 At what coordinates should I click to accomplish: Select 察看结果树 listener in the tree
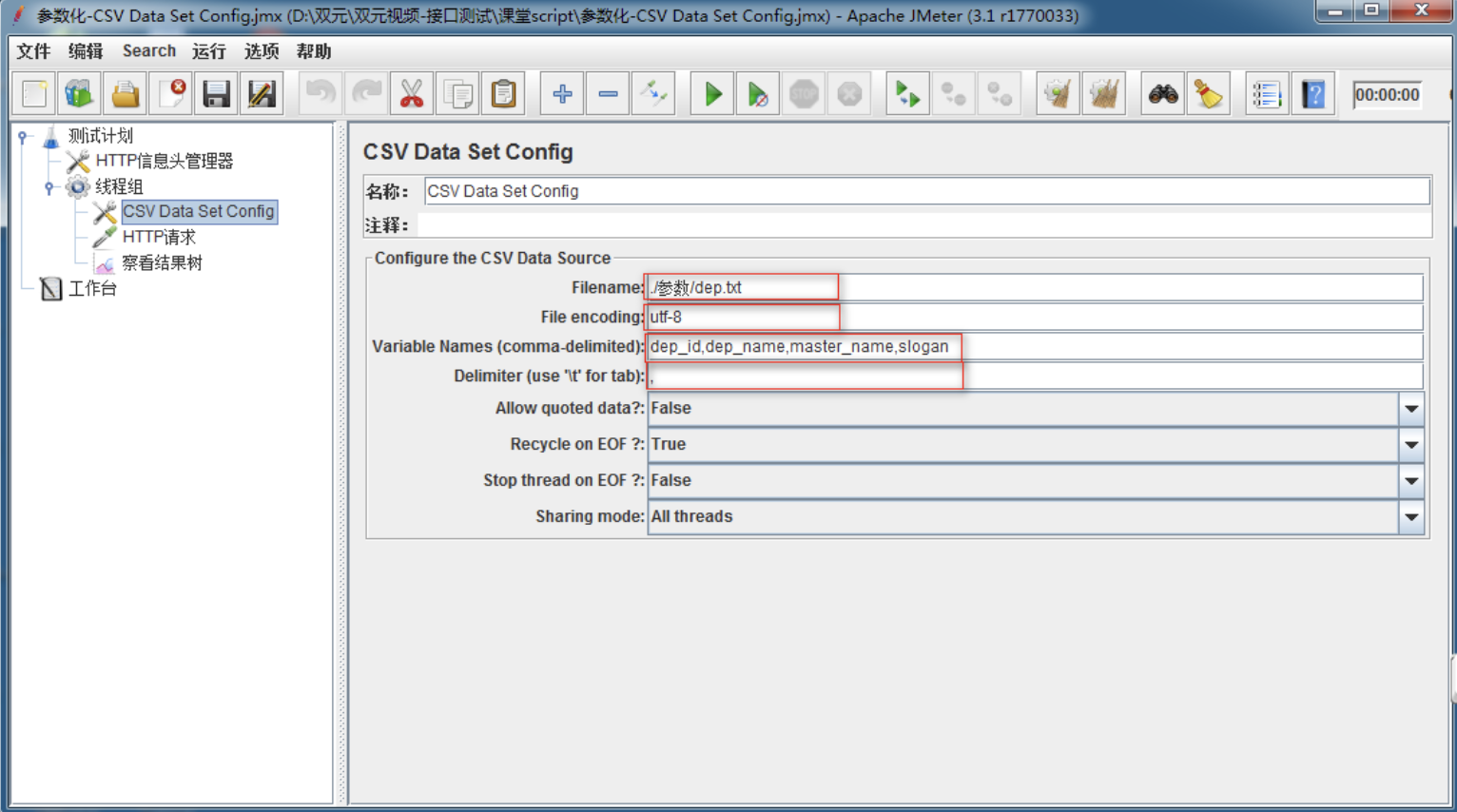[162, 262]
